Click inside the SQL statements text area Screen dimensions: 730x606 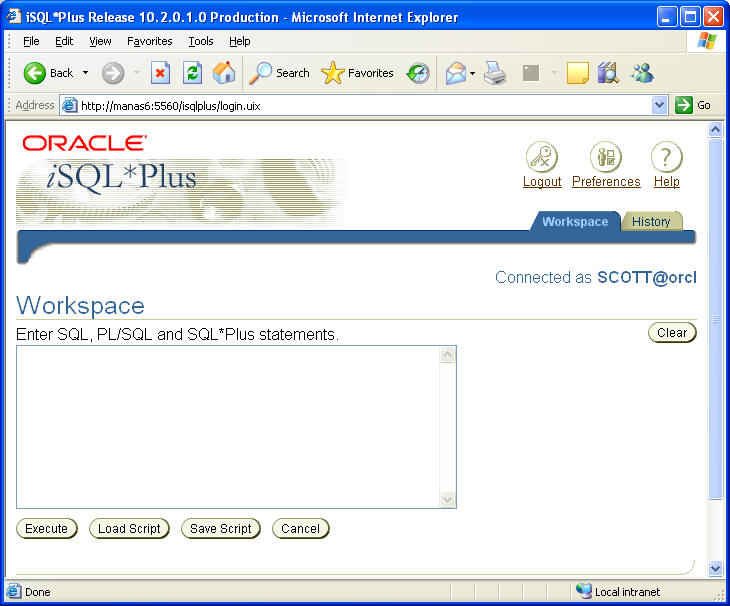click(228, 427)
